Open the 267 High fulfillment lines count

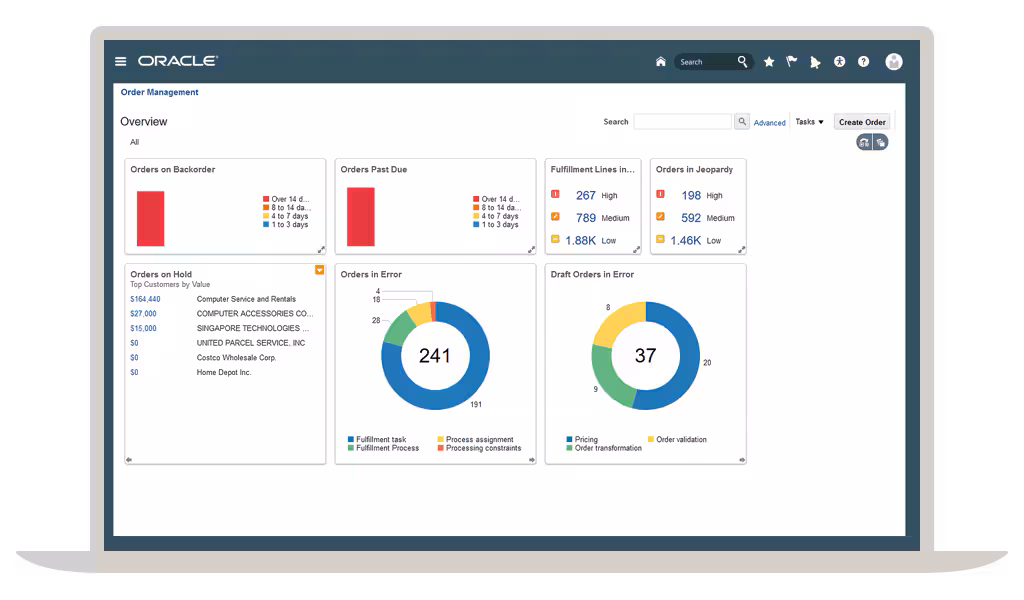(x=585, y=195)
